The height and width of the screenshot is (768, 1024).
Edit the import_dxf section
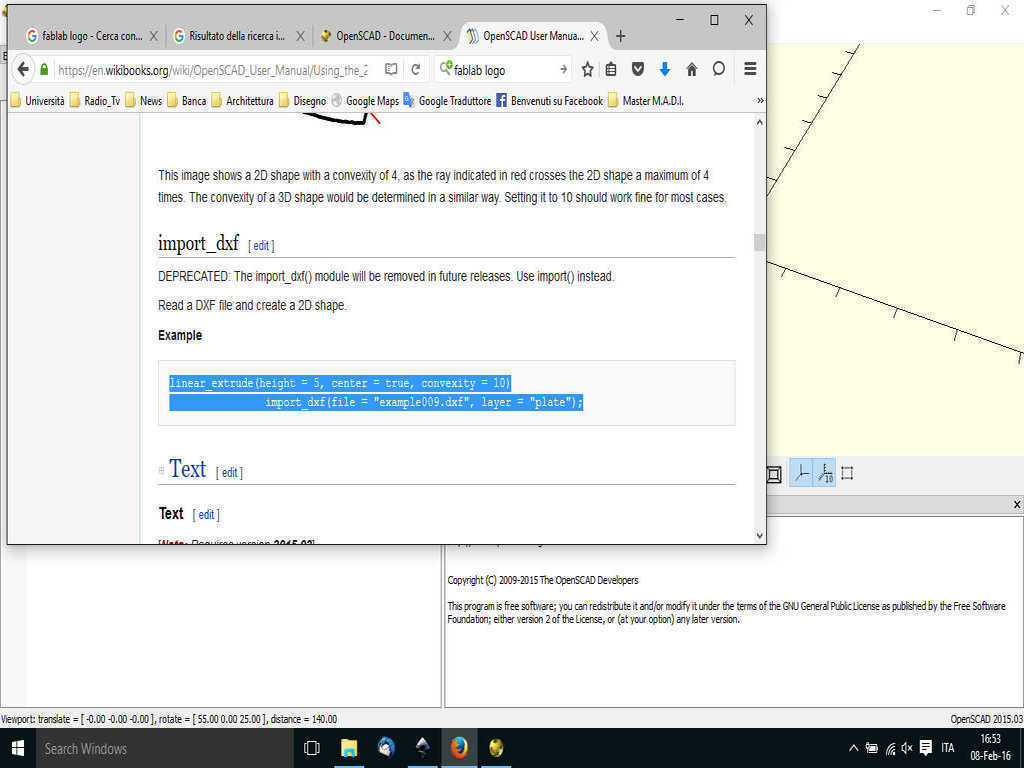tap(261, 246)
